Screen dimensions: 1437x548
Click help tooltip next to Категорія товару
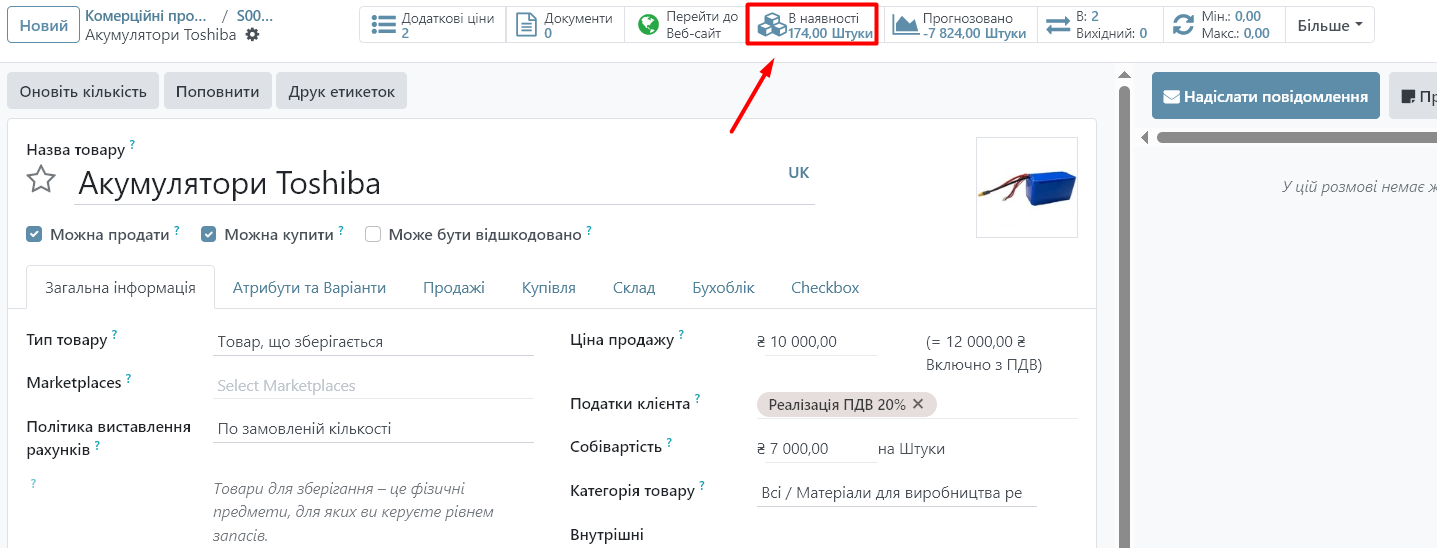pyautogui.click(x=702, y=486)
